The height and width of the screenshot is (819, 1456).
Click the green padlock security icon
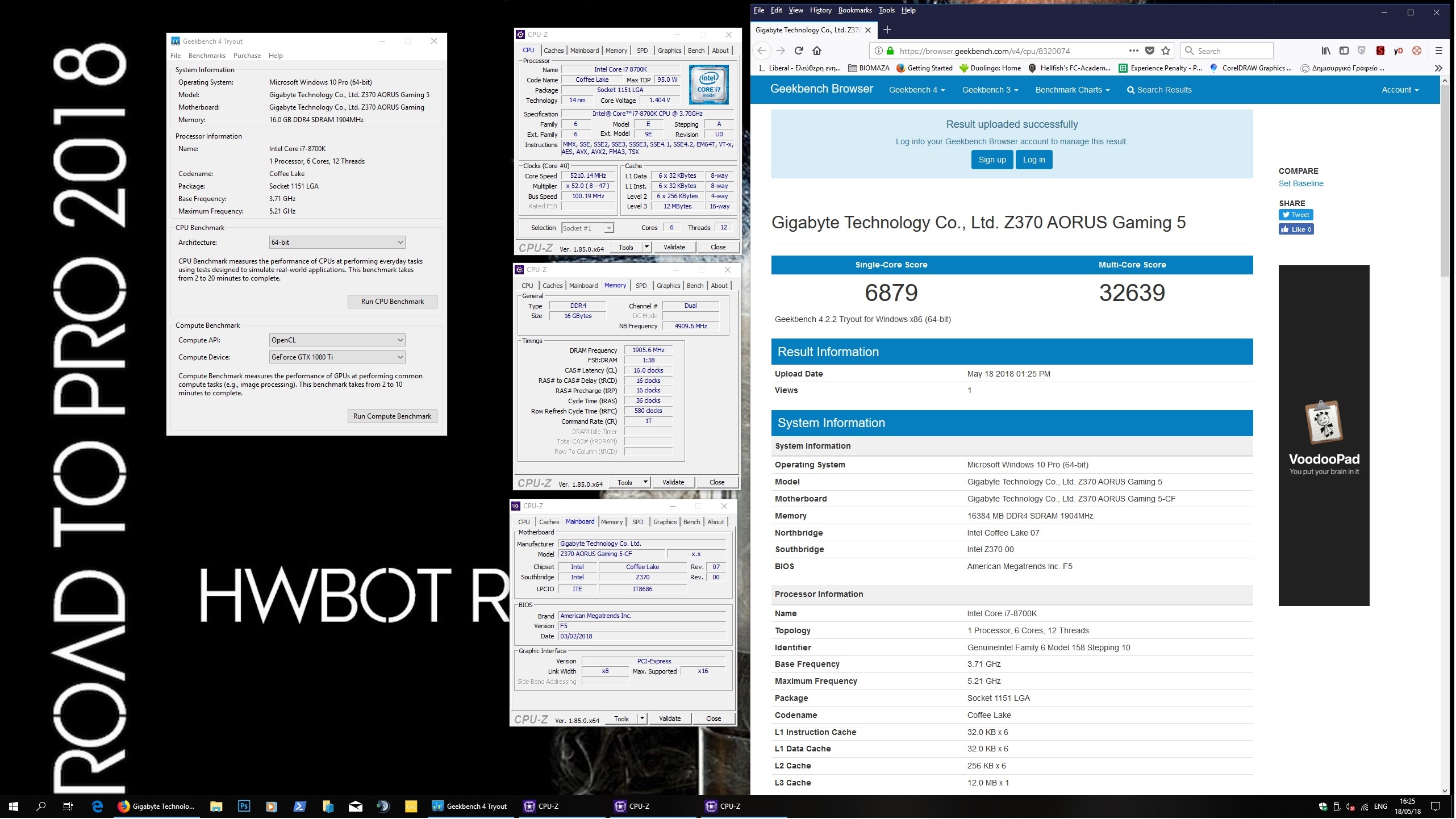click(x=891, y=51)
